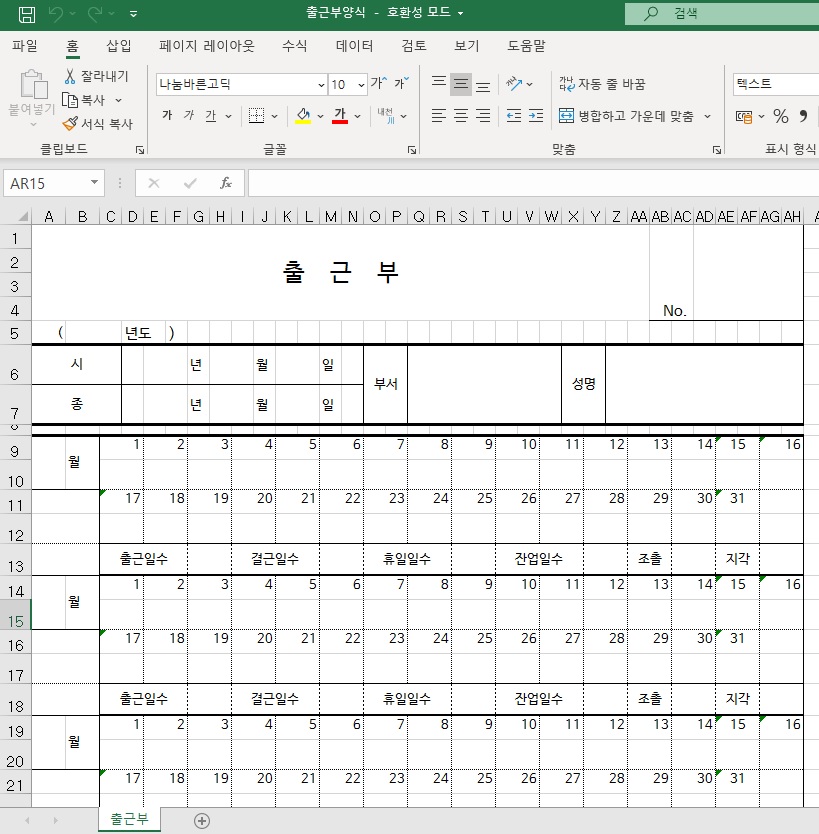The image size is (819, 834).
Task: Undo the last action
Action: (56, 14)
